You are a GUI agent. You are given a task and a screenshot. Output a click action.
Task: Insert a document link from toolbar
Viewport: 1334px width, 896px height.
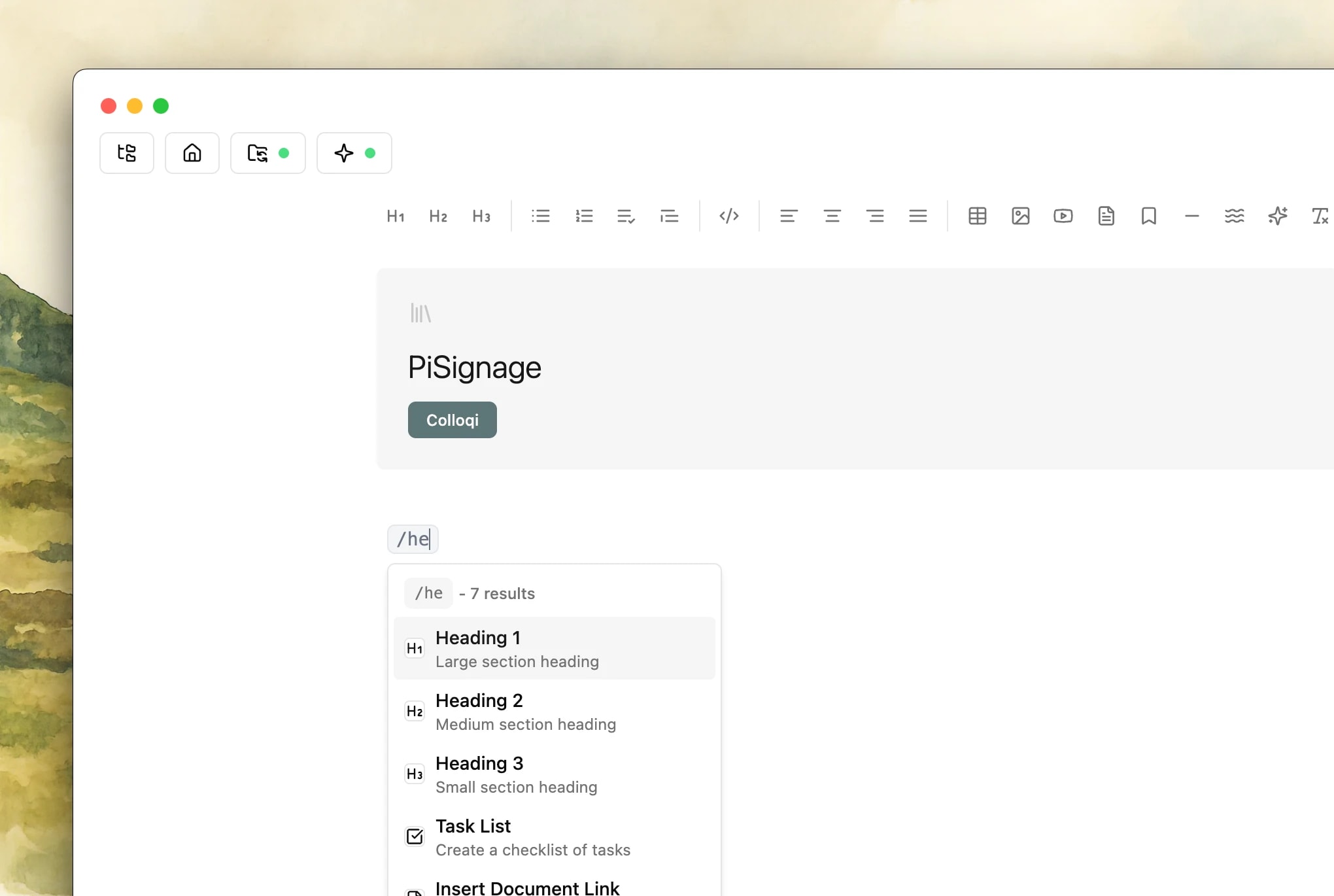point(1106,216)
